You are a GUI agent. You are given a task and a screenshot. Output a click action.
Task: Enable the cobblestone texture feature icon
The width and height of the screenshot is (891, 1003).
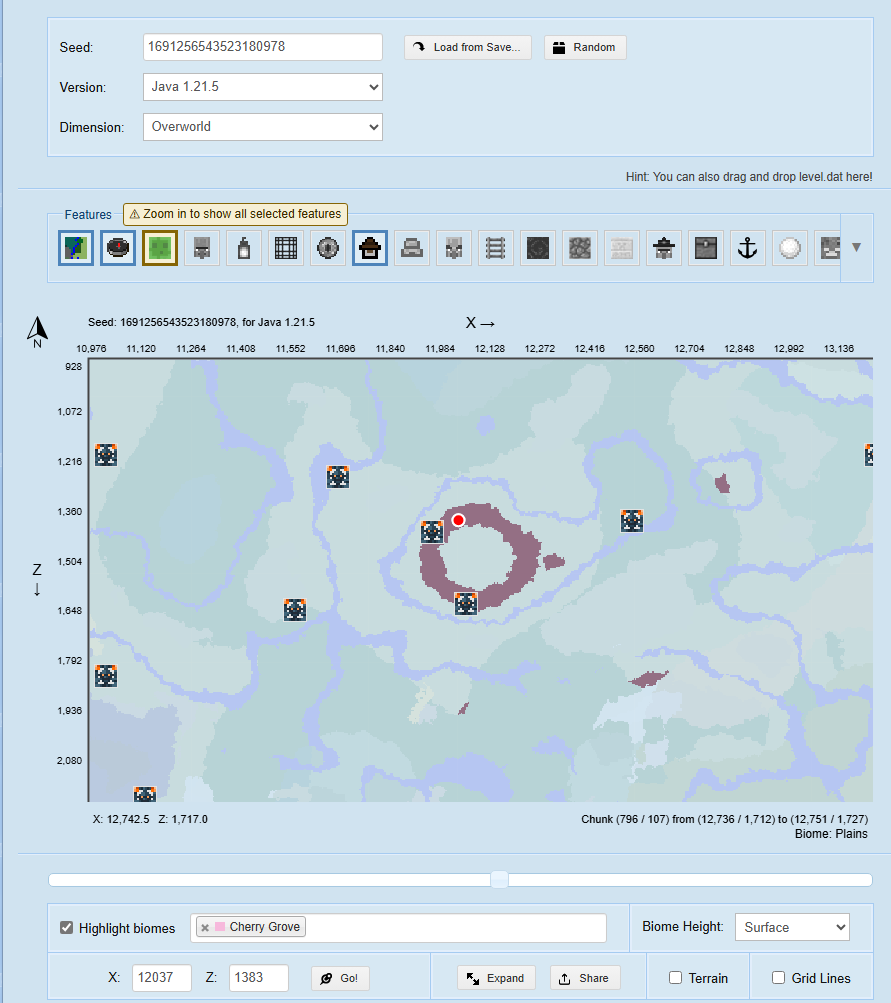[580, 248]
